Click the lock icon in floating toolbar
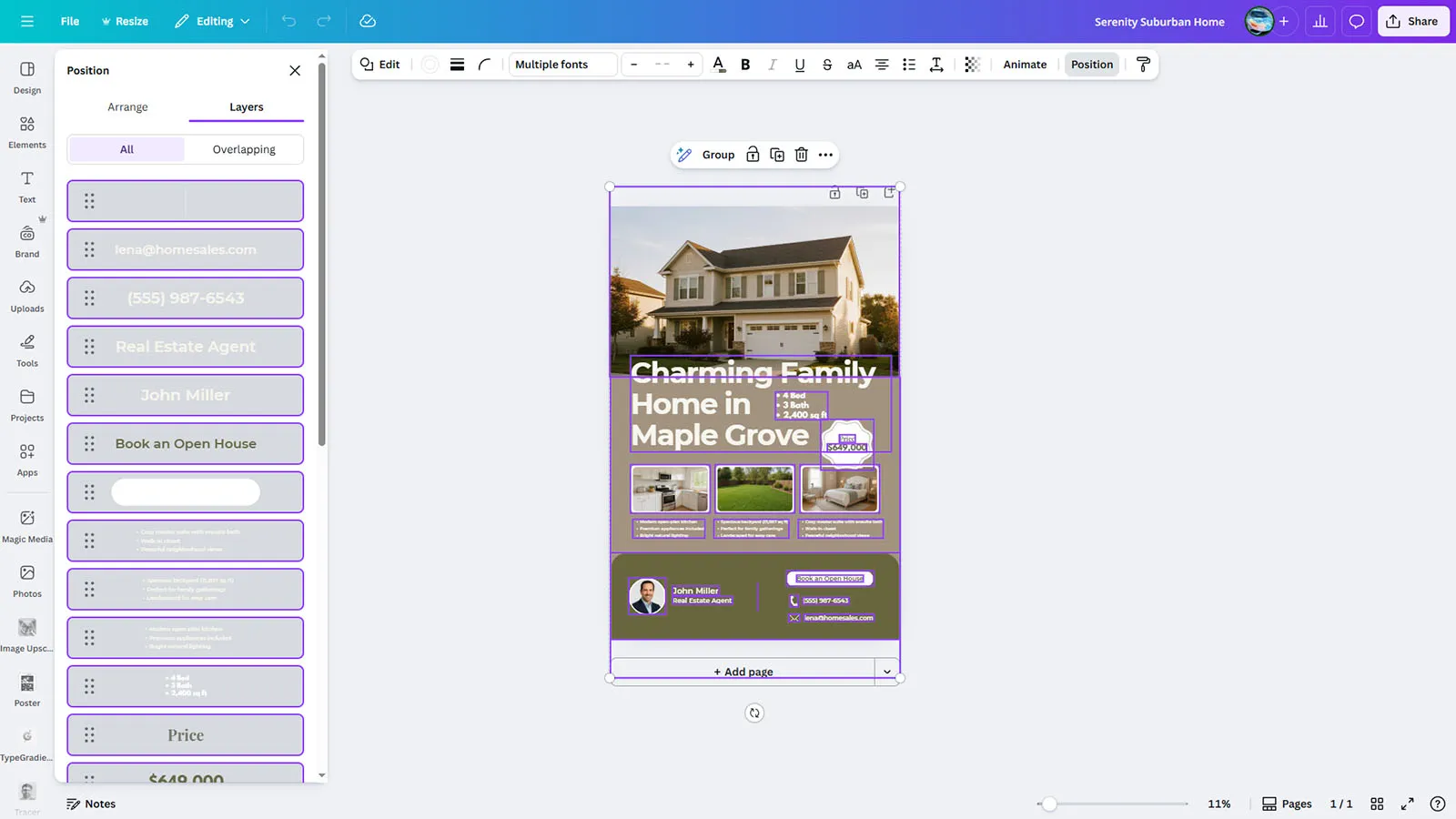The image size is (1456, 819). (753, 155)
